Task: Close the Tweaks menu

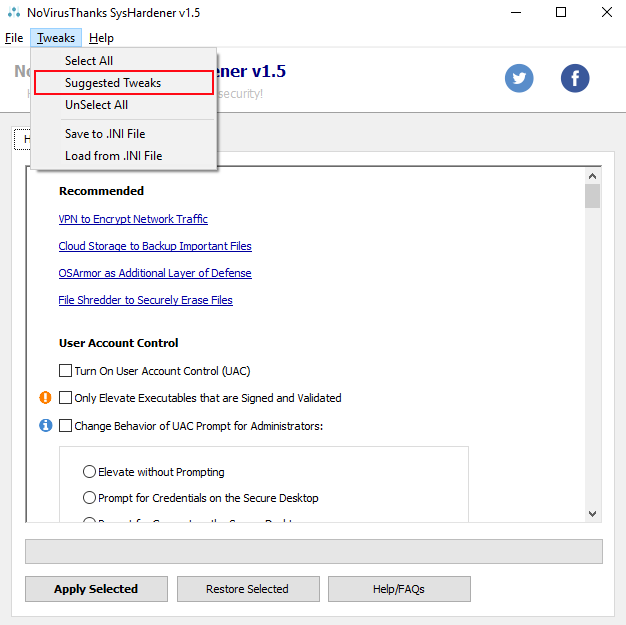Action: (56, 38)
